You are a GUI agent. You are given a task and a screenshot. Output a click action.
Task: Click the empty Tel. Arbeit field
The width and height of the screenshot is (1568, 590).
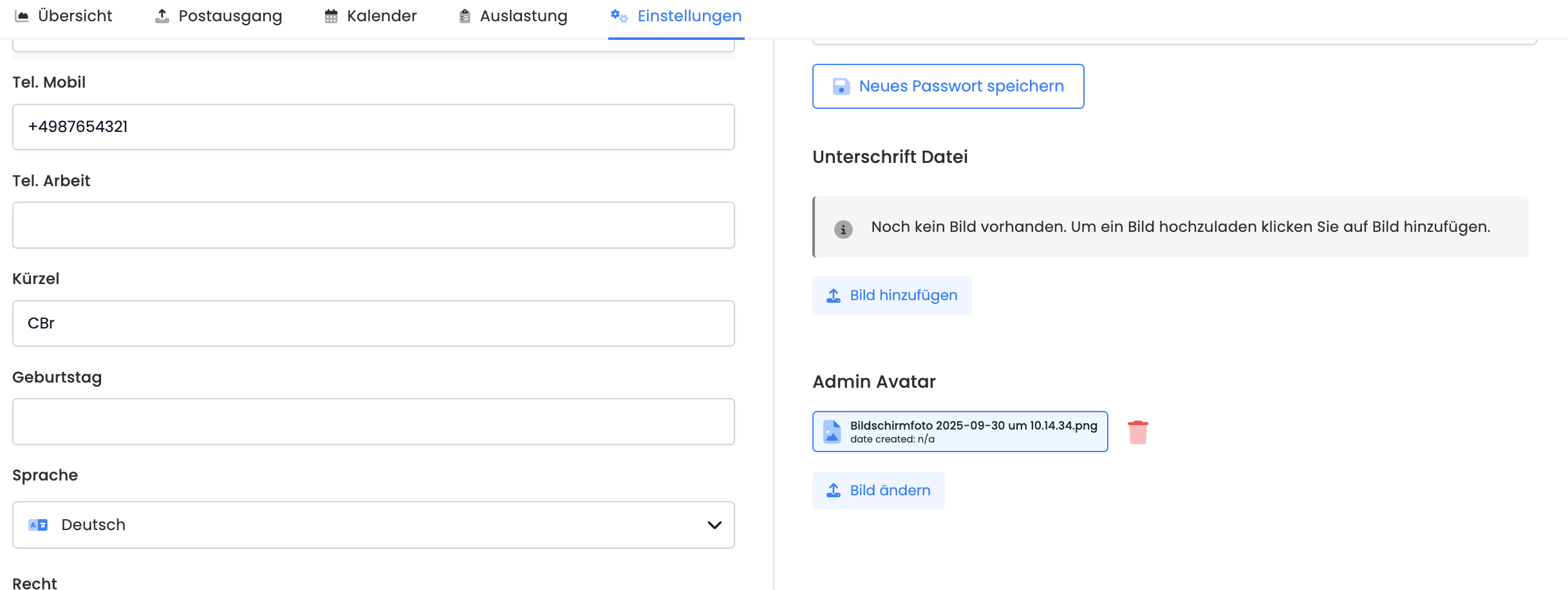click(x=373, y=225)
